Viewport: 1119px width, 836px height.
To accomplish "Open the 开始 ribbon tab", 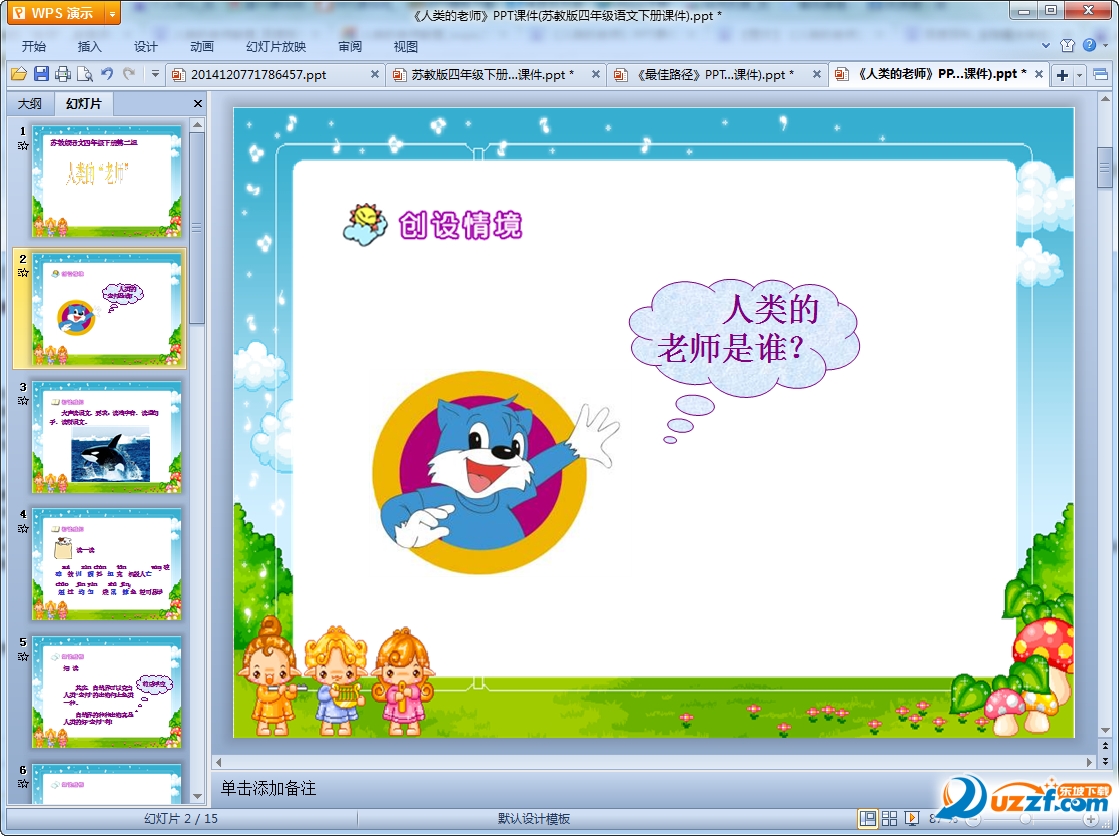I will tap(34, 46).
